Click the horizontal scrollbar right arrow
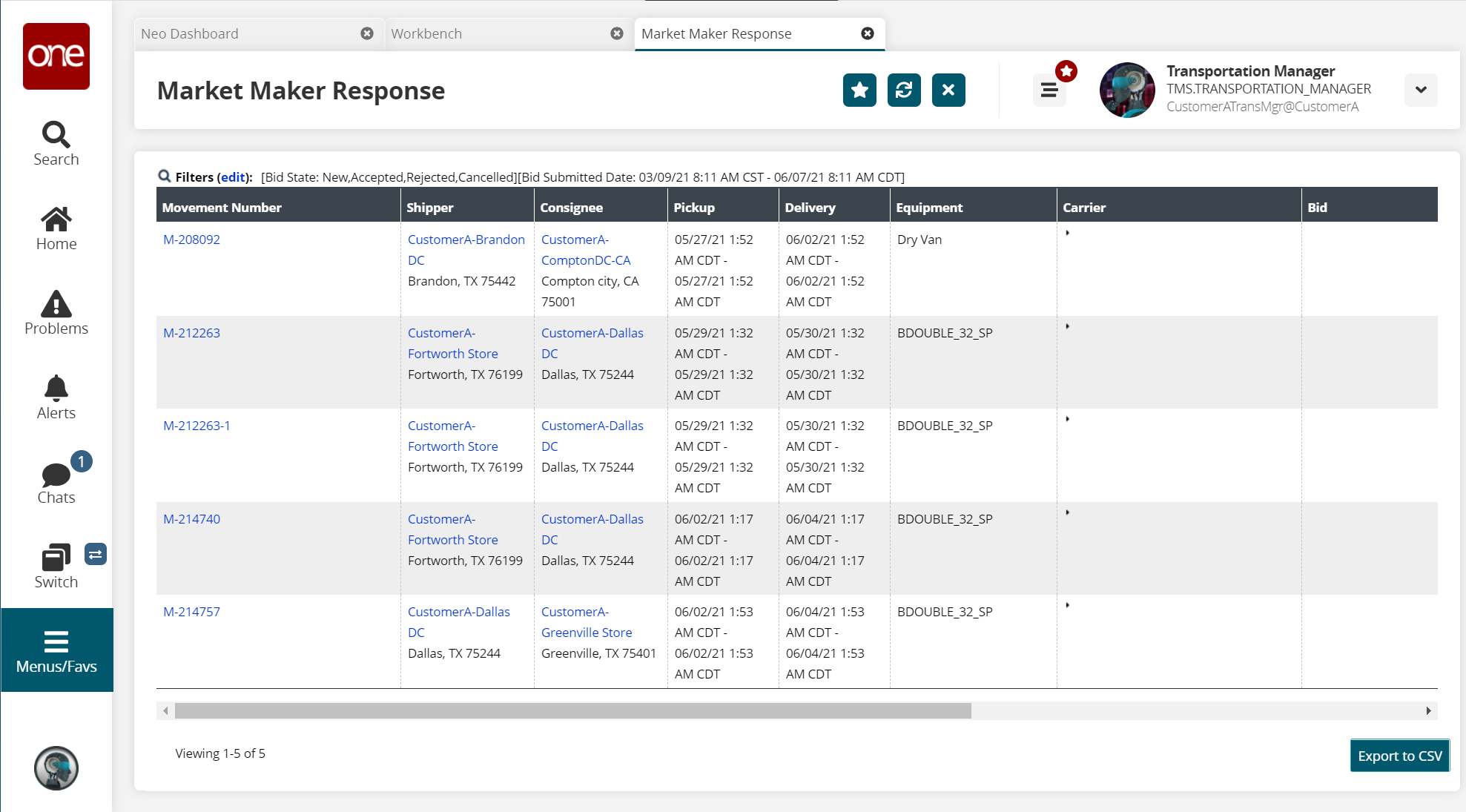 pos(1428,711)
